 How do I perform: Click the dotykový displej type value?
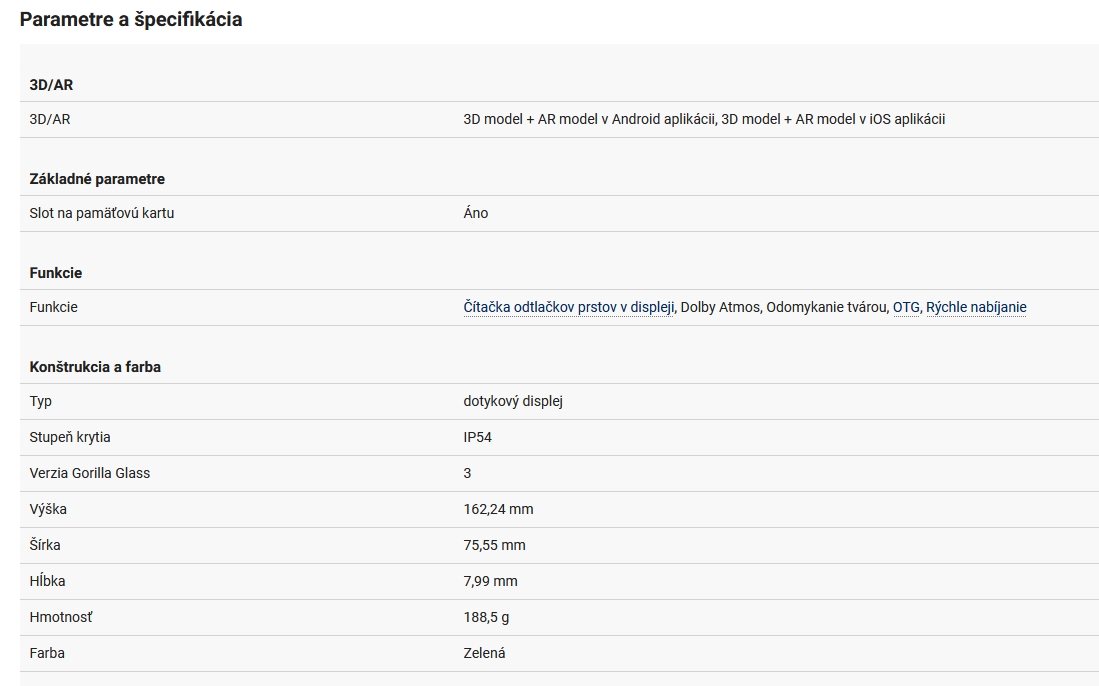pyautogui.click(x=513, y=401)
